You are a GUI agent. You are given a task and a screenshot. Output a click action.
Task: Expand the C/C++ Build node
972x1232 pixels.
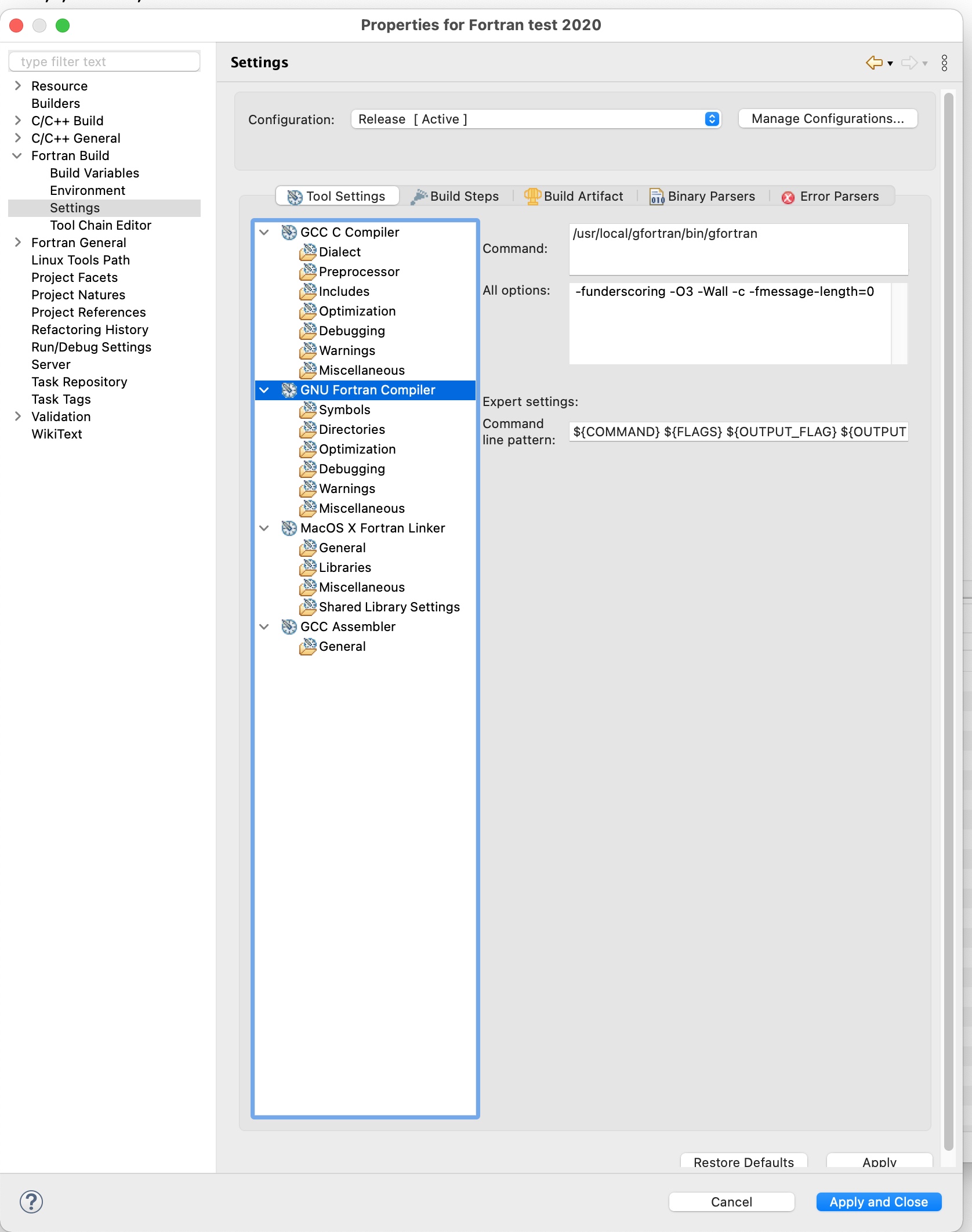click(x=18, y=121)
